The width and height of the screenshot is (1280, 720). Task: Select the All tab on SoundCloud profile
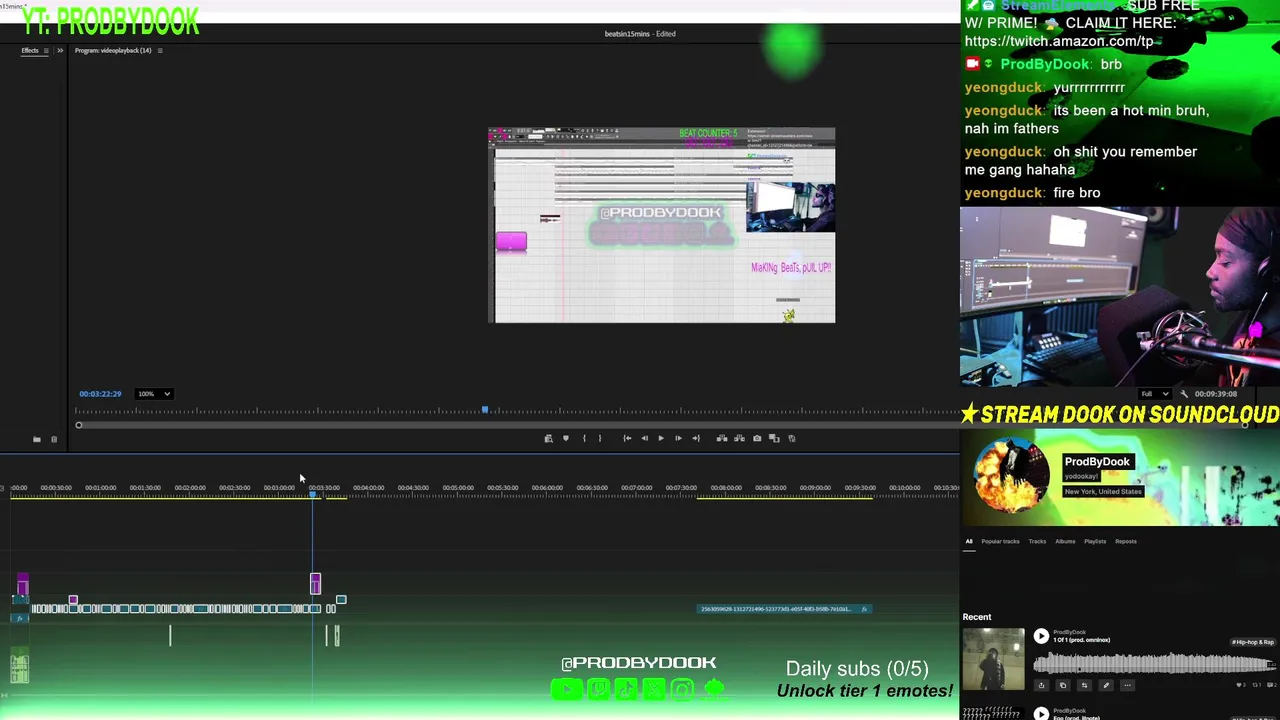[x=968, y=541]
